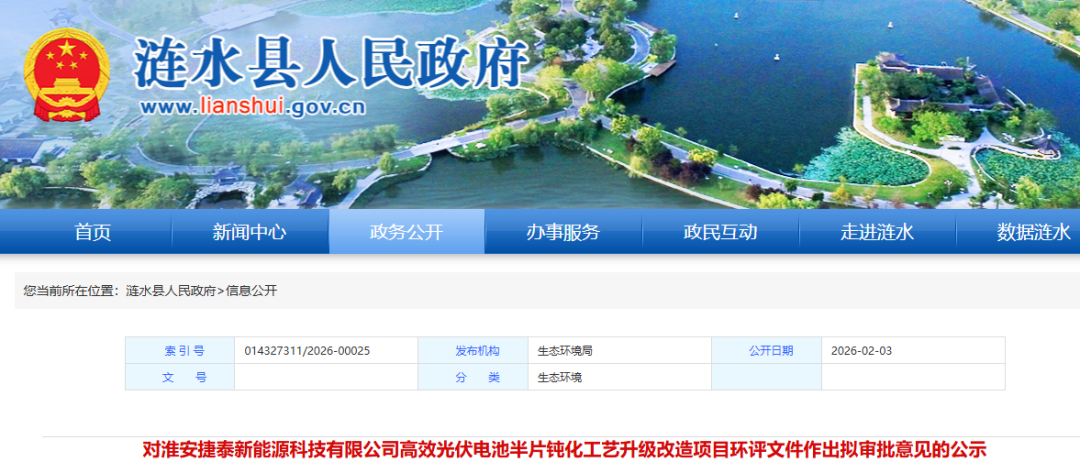
Task: Click the 涟水县人民政府 site title
Action: pyautogui.click(x=329, y=65)
